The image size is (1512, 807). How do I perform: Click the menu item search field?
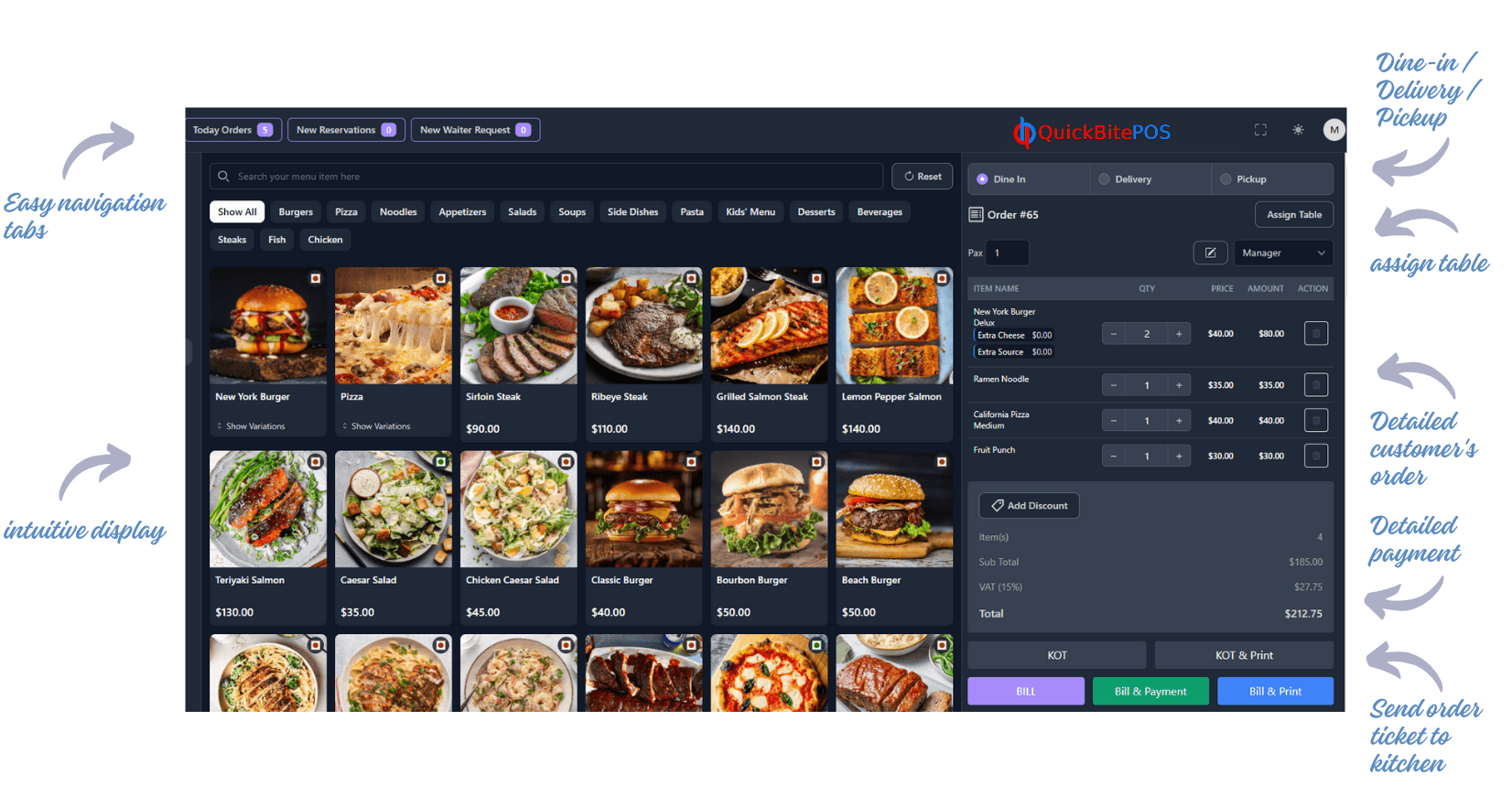[549, 177]
